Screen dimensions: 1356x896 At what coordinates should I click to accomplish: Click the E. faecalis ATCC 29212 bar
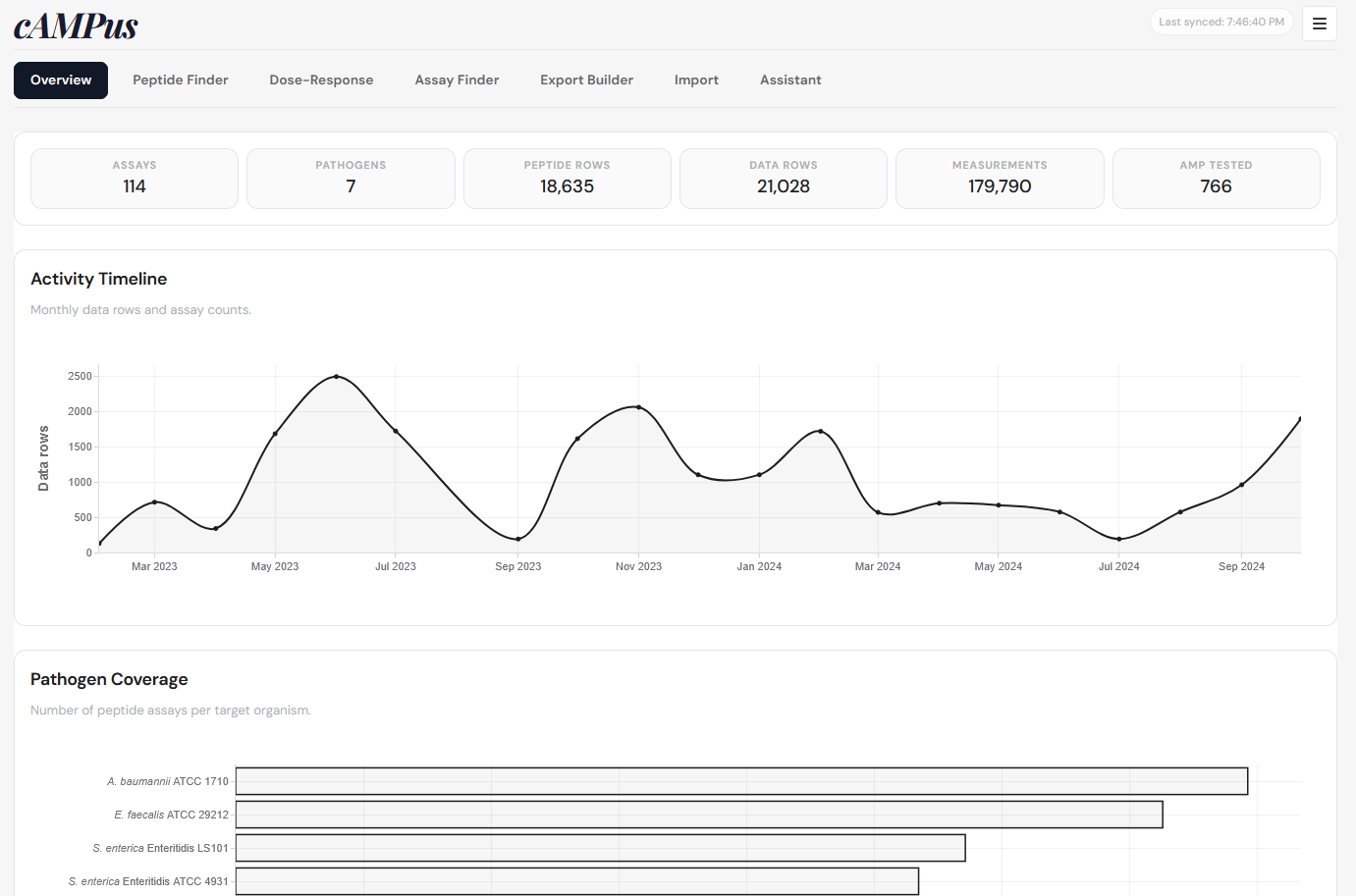tap(697, 814)
